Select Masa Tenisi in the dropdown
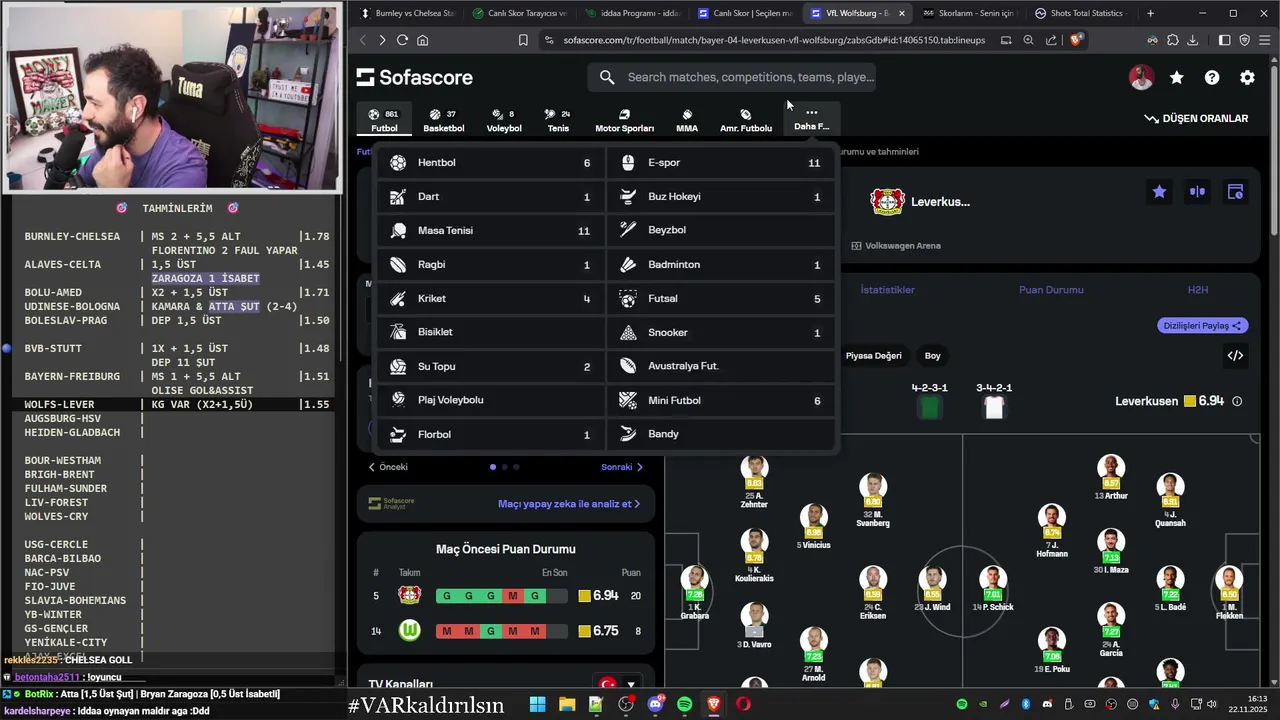The width and height of the screenshot is (1280, 720). click(490, 231)
